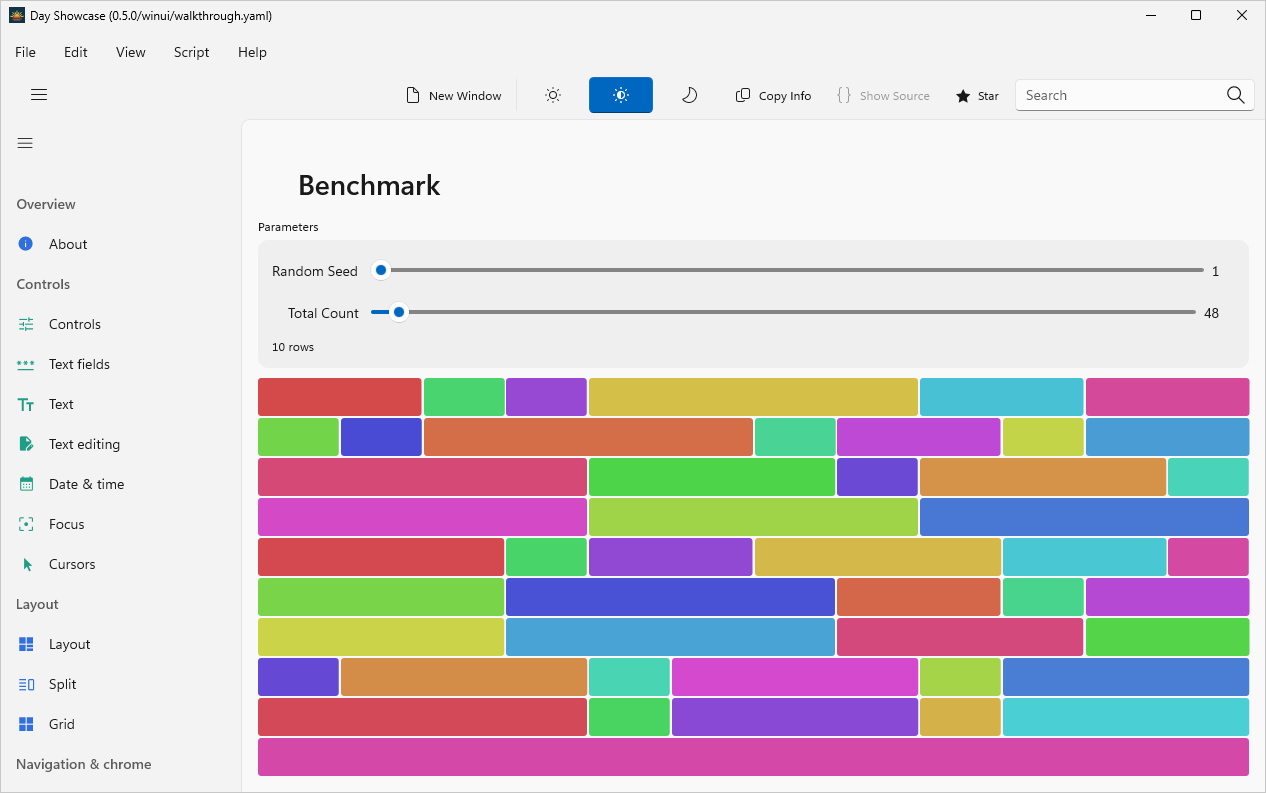Click the Star button
This screenshot has width=1266, height=793.
pyautogui.click(x=977, y=96)
